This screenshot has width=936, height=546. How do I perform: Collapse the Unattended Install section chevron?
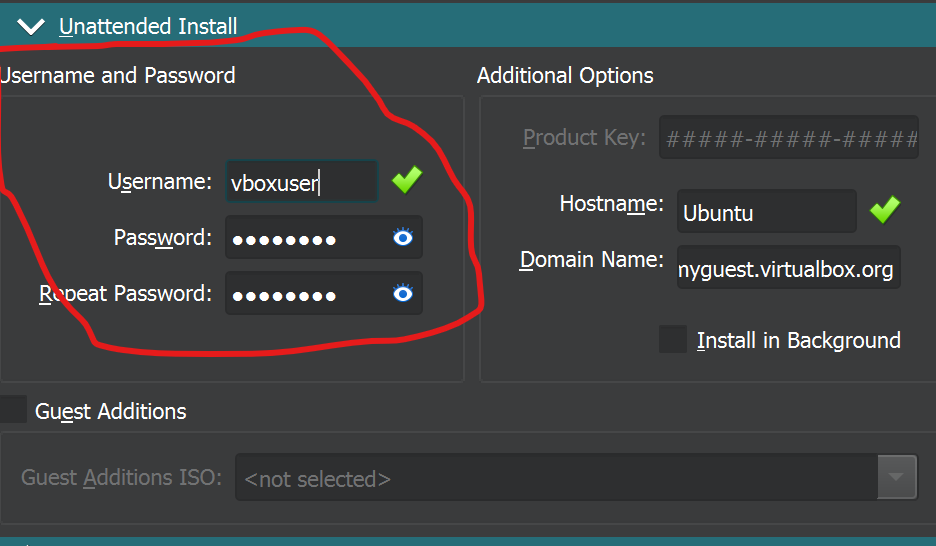click(x=30, y=27)
